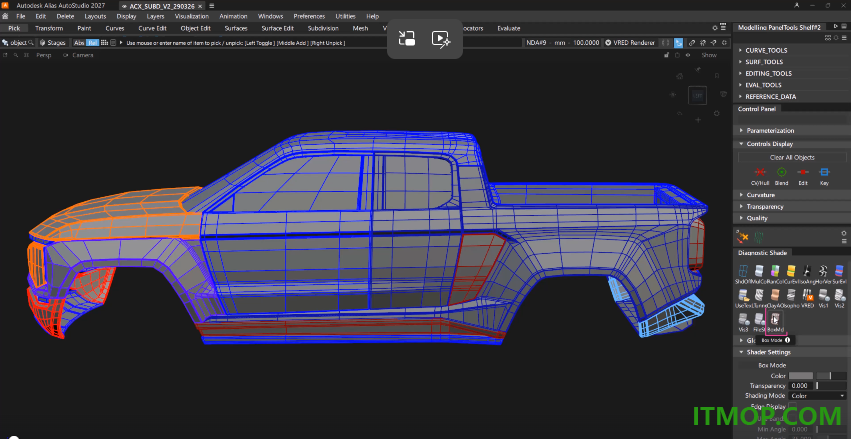
Task: Select the Isophote Angle shader icon
Action: pos(808,271)
